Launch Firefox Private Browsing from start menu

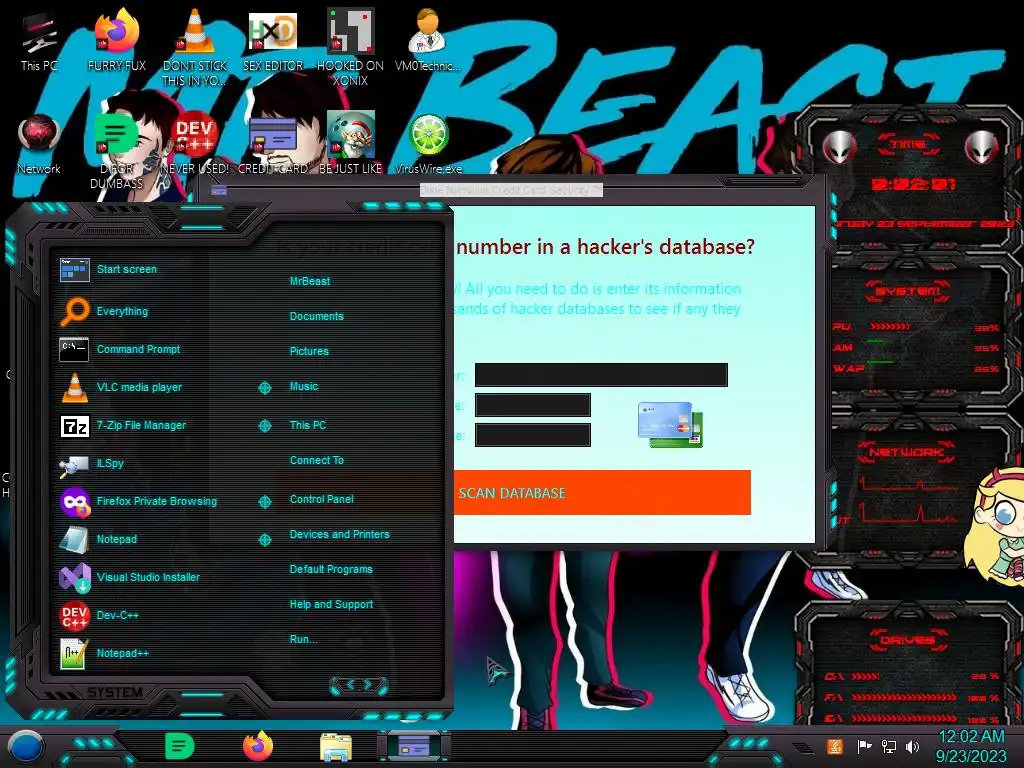(x=140, y=501)
